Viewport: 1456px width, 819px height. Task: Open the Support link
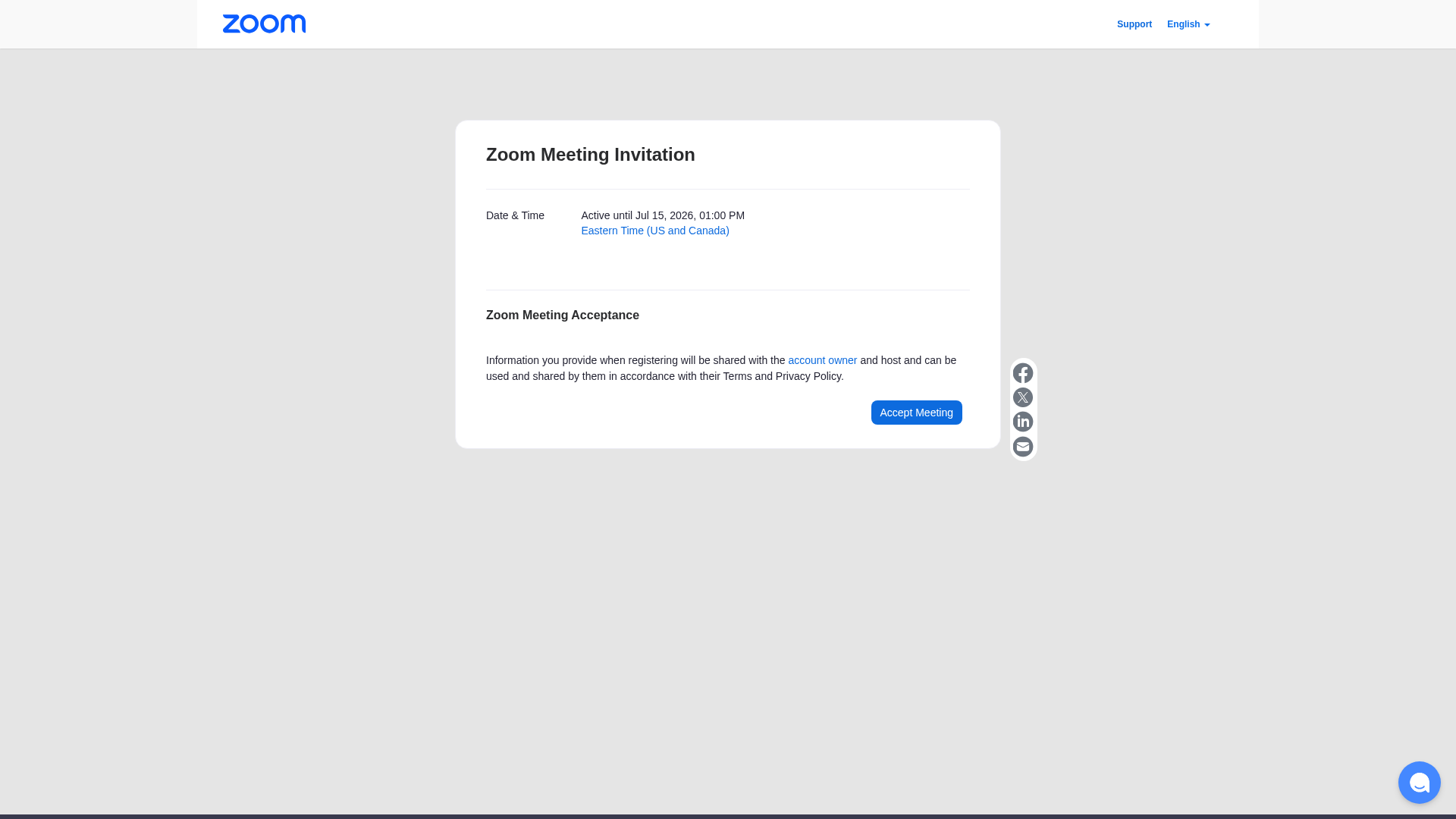point(1134,24)
